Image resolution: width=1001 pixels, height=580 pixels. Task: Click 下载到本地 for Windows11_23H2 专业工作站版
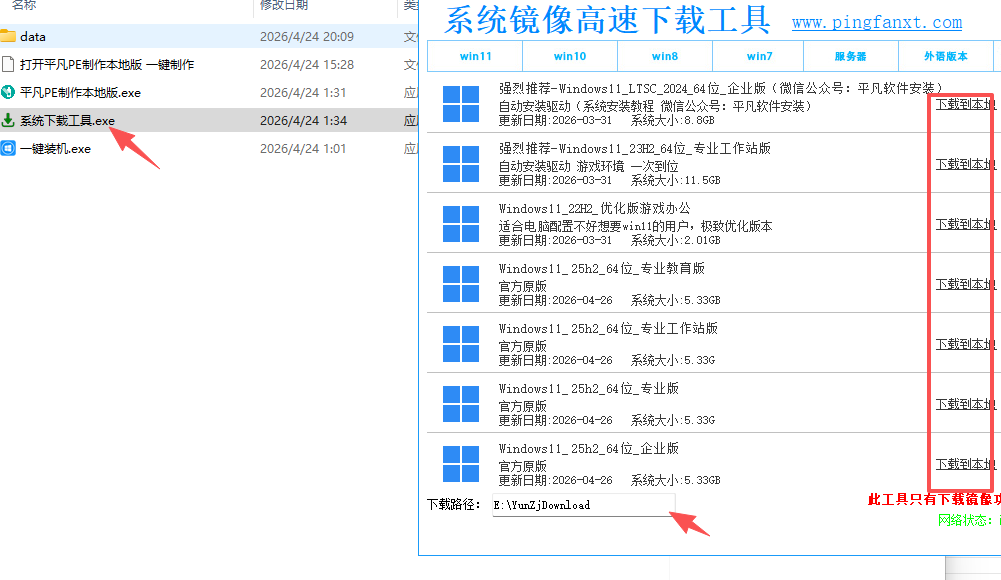[x=965, y=164]
